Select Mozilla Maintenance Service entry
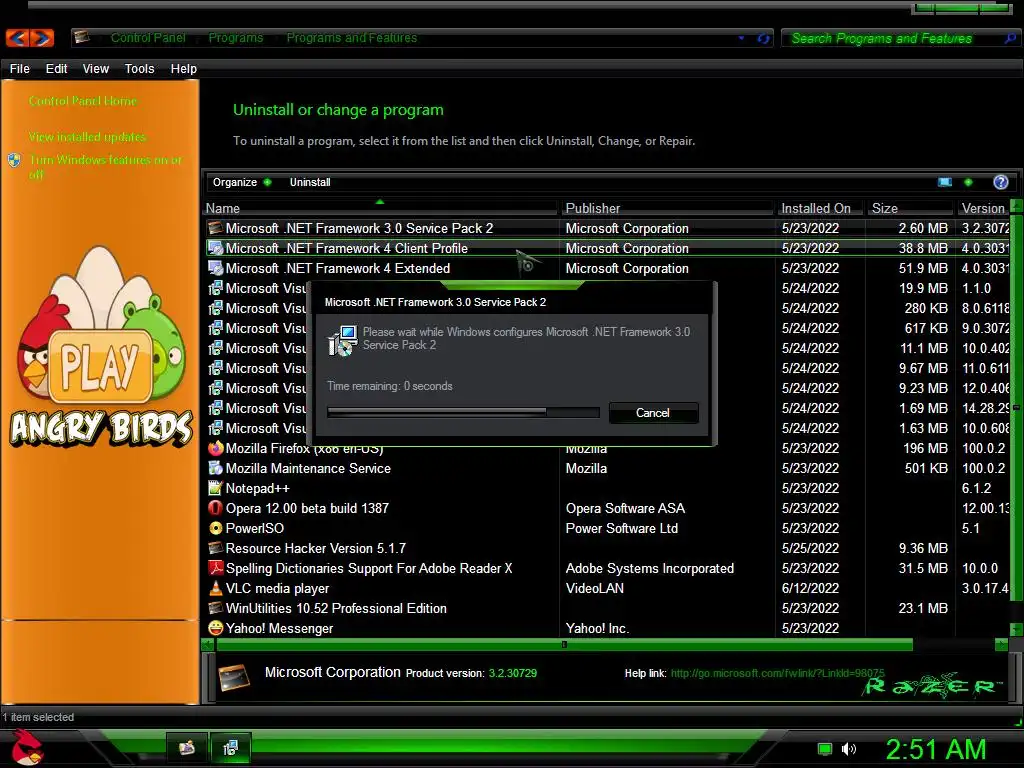Image resolution: width=1024 pixels, height=768 pixels. point(607,468)
